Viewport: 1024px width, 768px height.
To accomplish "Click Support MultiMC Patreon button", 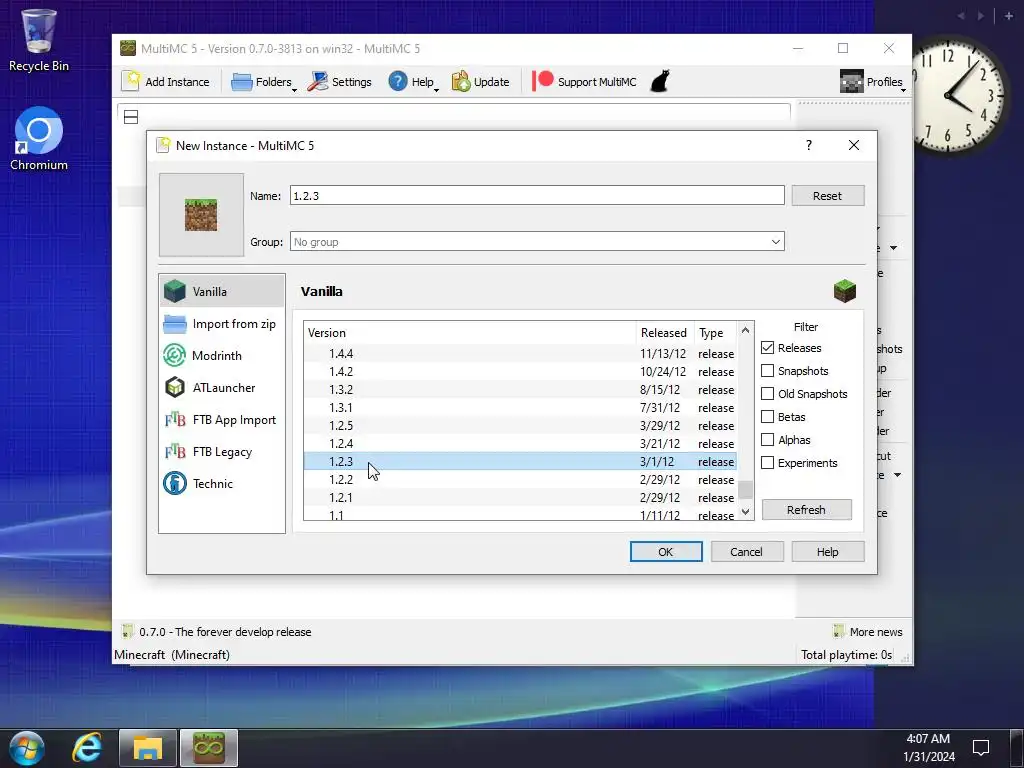I will pyautogui.click(x=584, y=82).
